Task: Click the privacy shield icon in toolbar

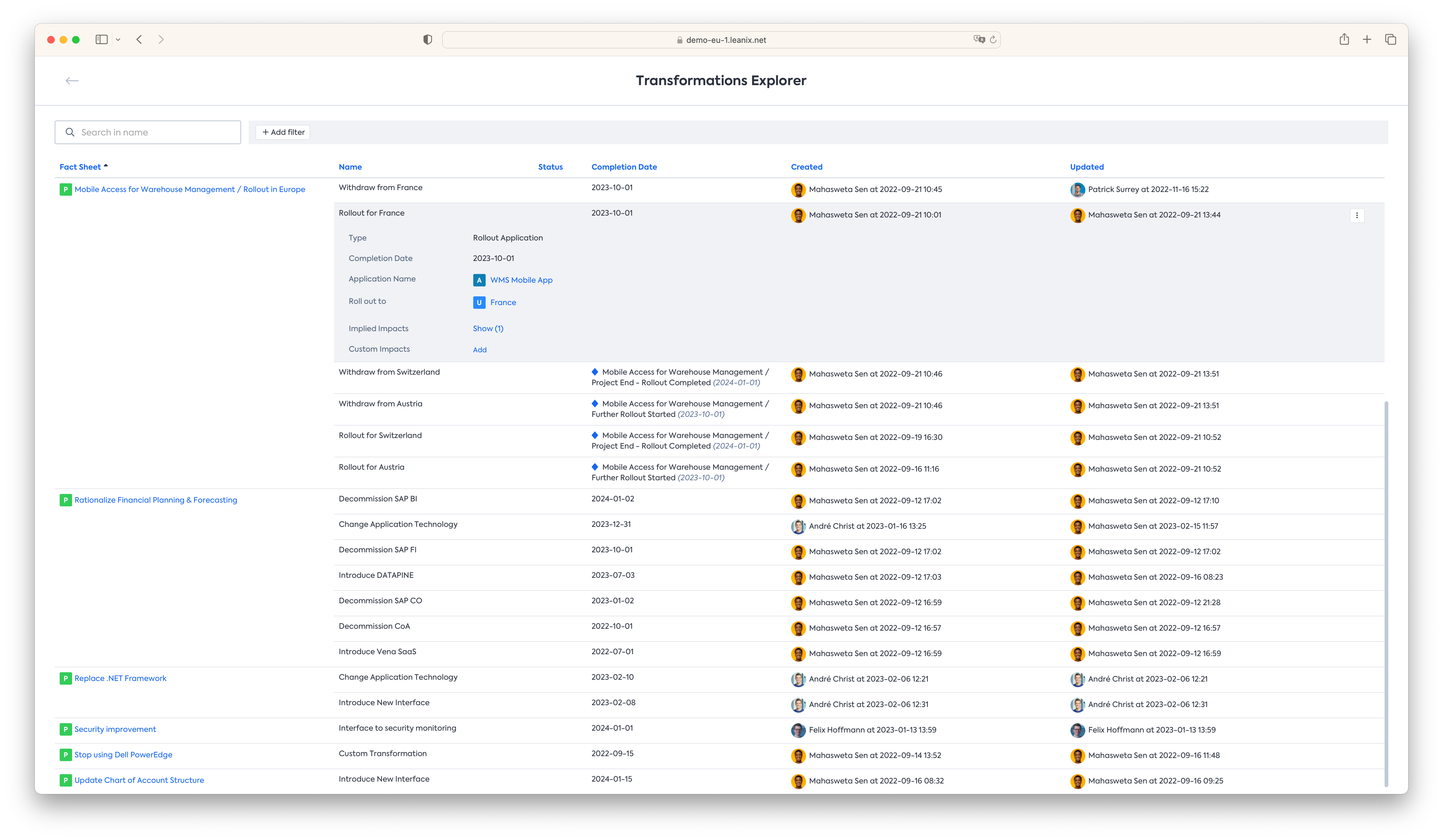Action: pyautogui.click(x=427, y=39)
